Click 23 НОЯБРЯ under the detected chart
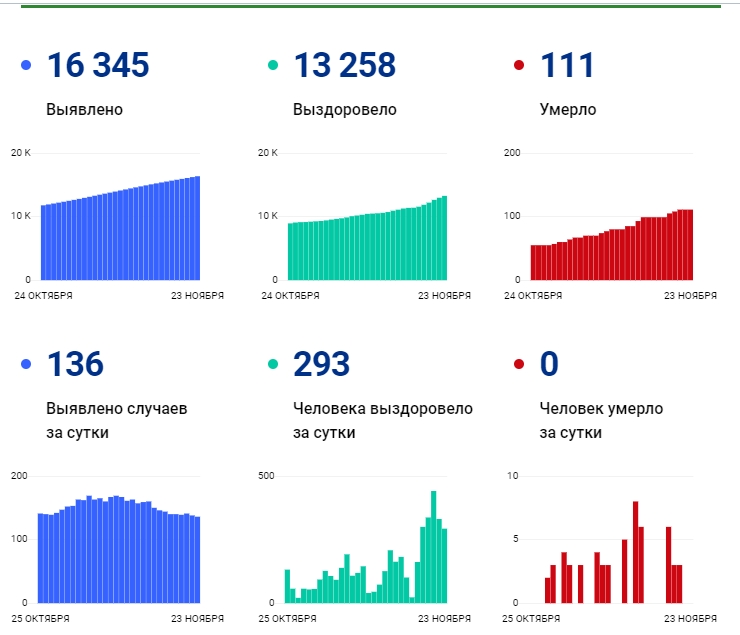The height and width of the screenshot is (635, 740). [x=197, y=296]
